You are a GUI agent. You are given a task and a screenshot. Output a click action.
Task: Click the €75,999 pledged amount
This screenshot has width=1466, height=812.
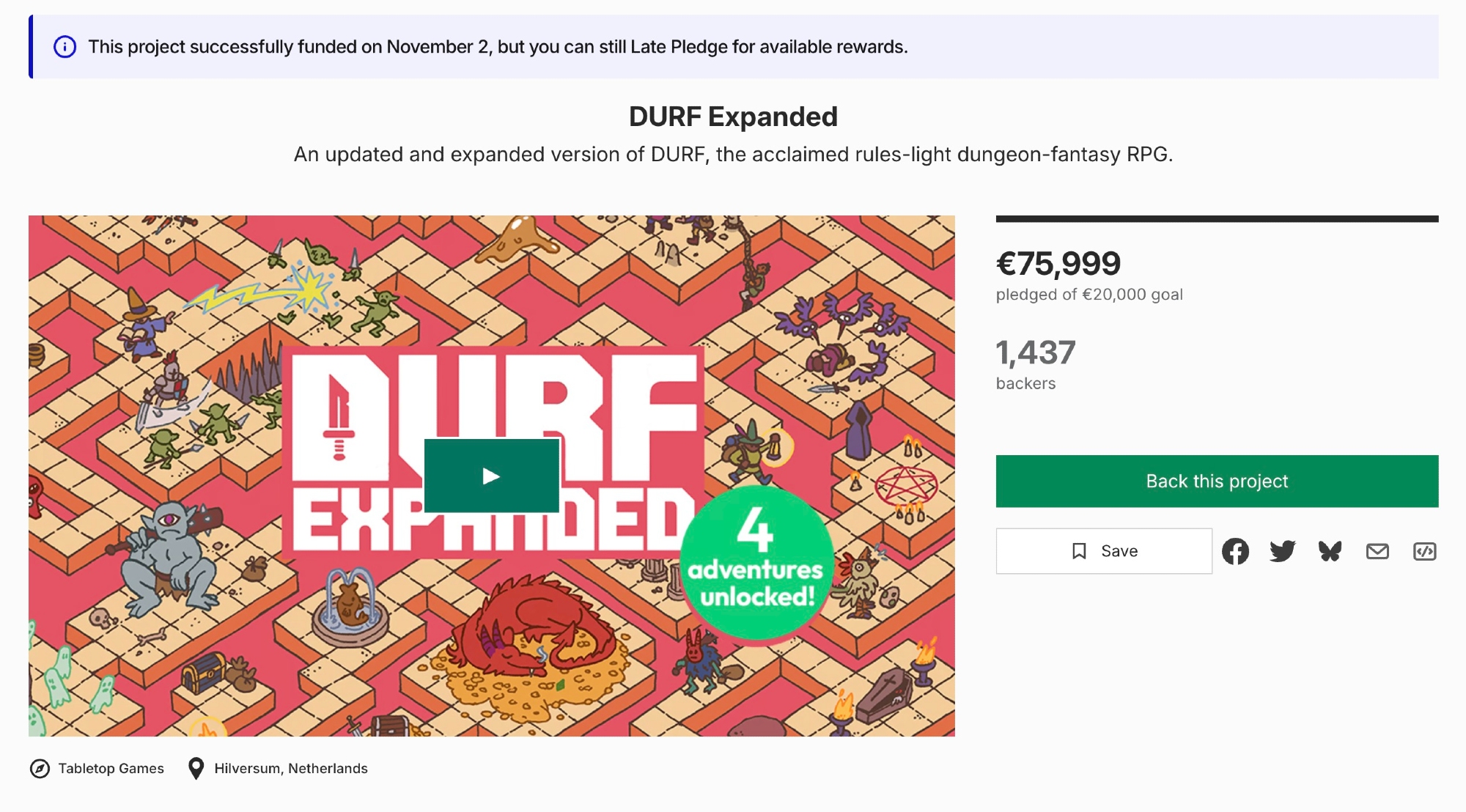[1058, 264]
